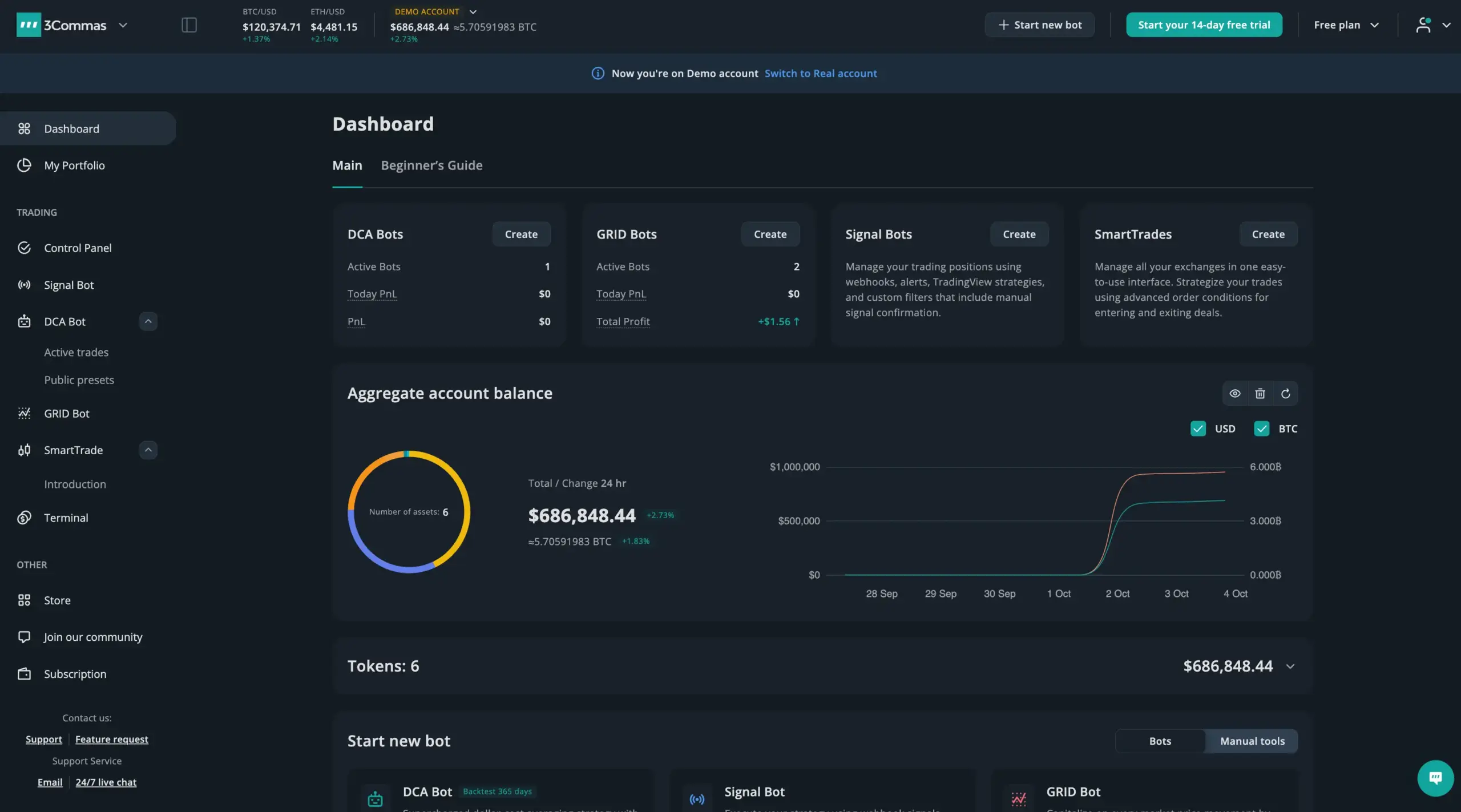This screenshot has width=1461, height=812.
Task: Click the asset donut chart ring
Action: (x=466, y=512)
